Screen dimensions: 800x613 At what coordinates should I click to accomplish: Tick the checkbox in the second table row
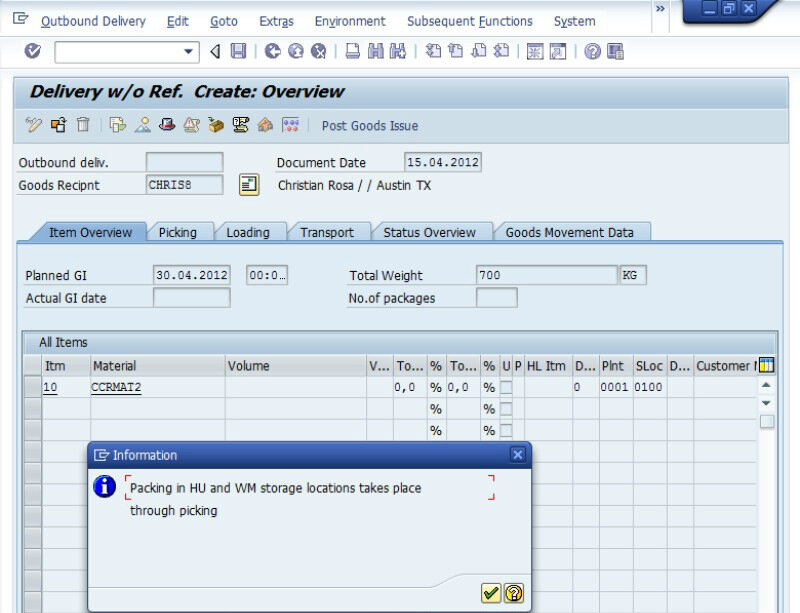coord(506,409)
